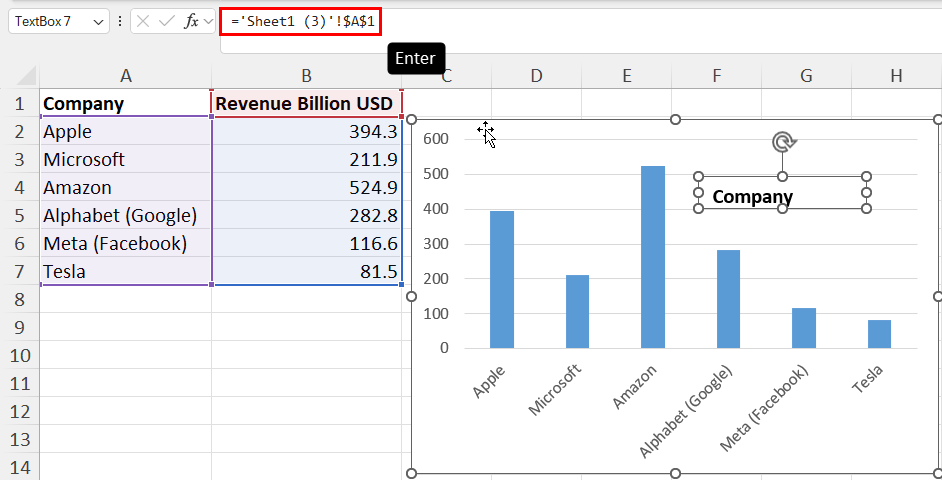942x480 pixels.
Task: Select column D header
Action: coord(536,76)
